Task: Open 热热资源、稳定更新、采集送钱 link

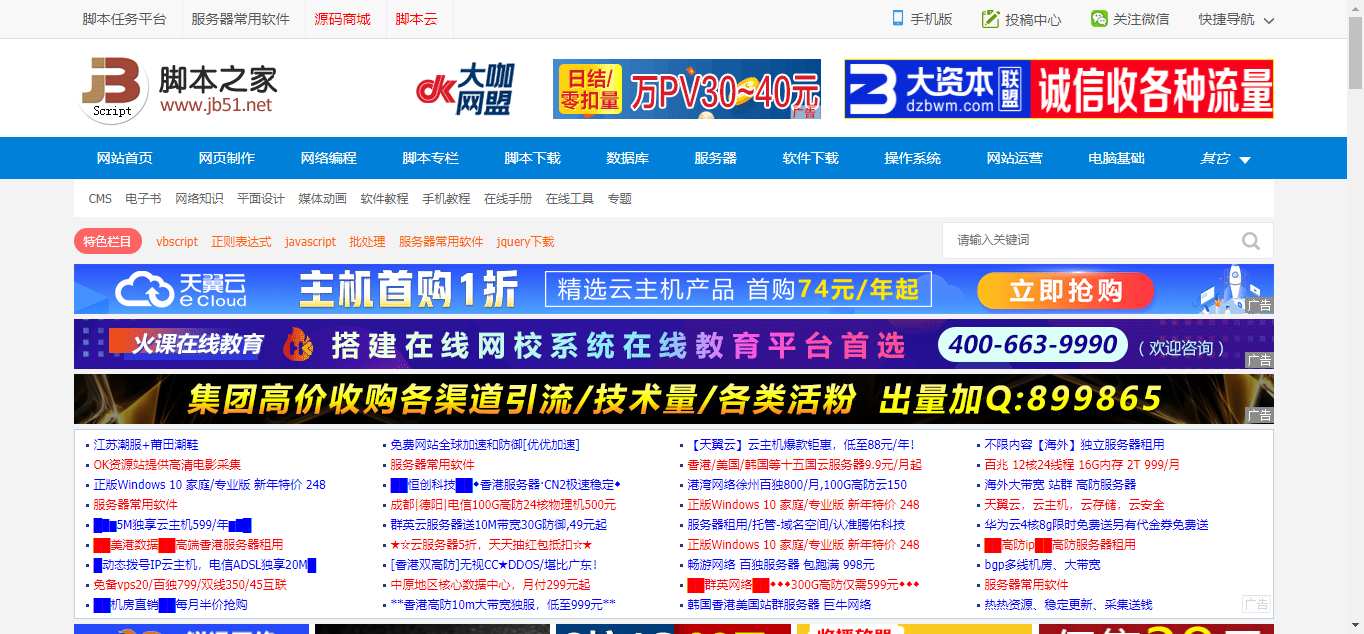Action: 1068,604
